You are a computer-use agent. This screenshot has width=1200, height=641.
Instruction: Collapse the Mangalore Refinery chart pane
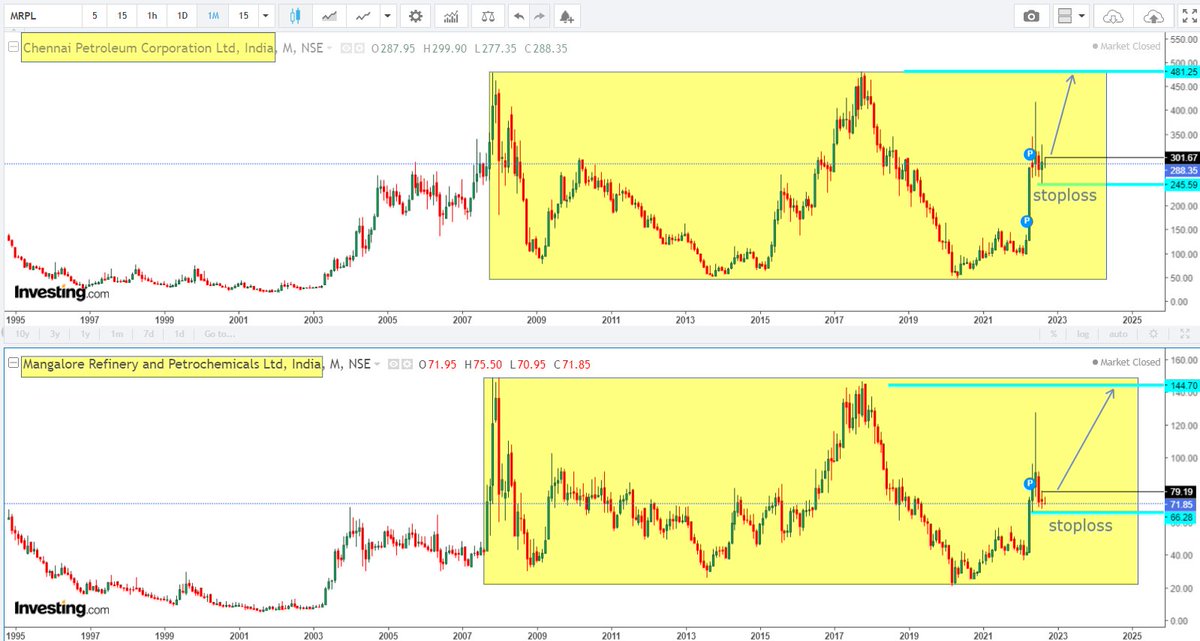[12, 365]
